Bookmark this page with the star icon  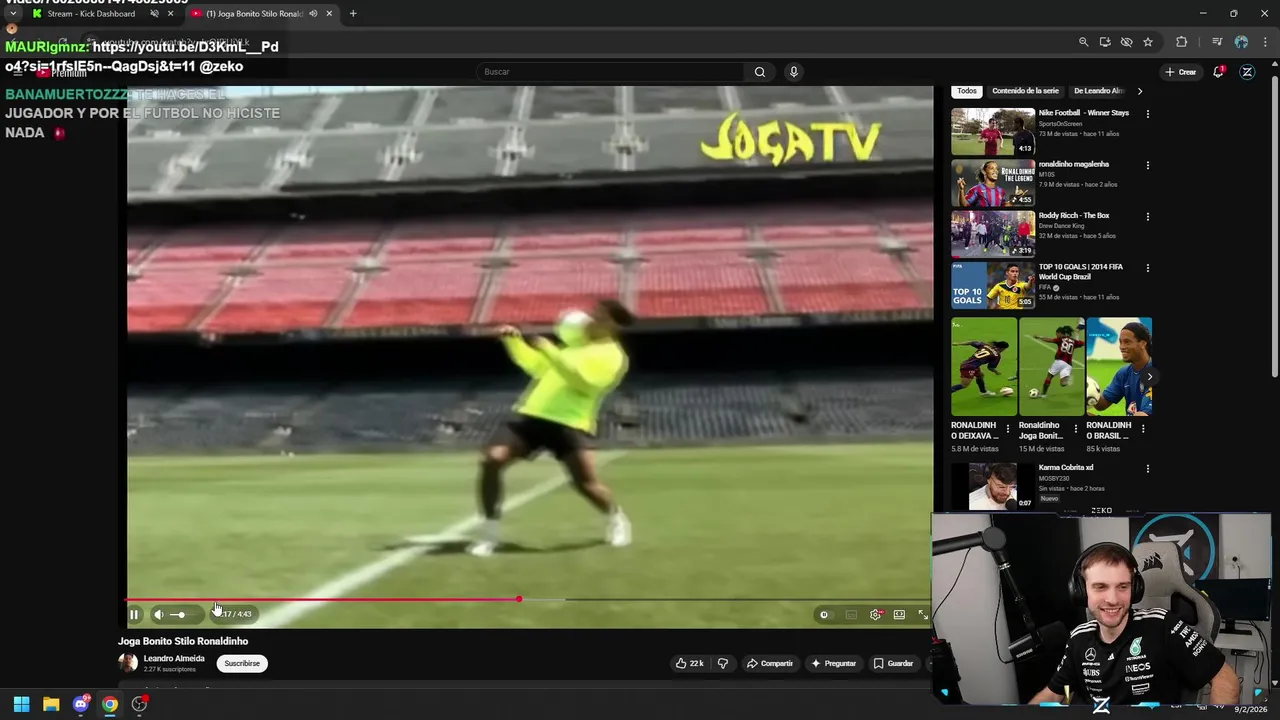(1148, 42)
